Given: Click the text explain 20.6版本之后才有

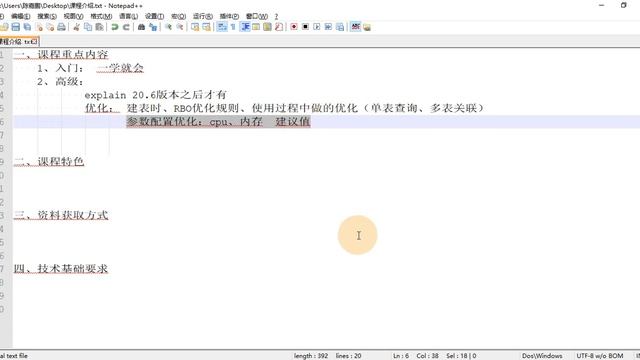Looking at the screenshot, I should tap(156, 95).
